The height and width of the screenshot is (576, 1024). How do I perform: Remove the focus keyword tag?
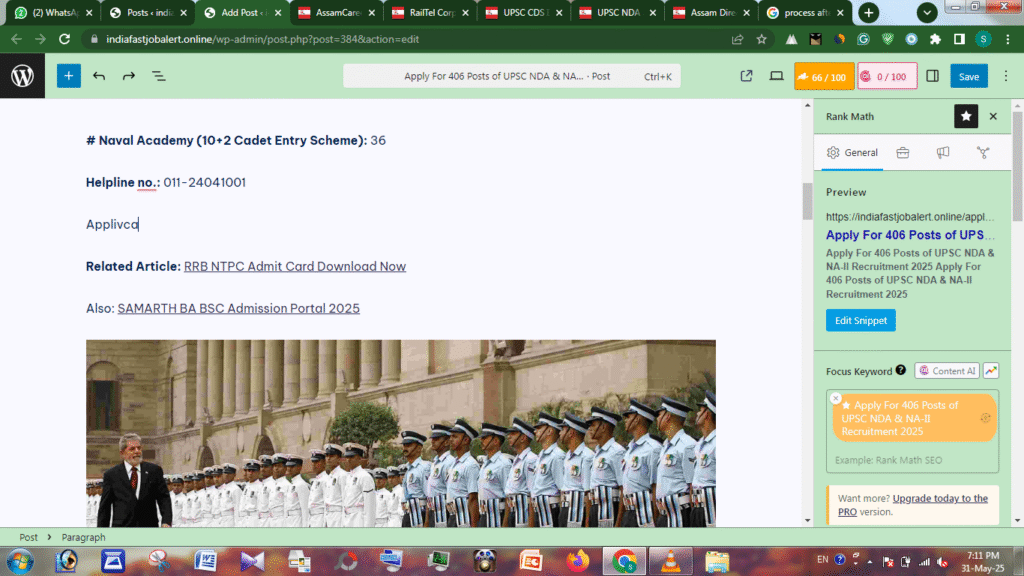click(x=835, y=398)
